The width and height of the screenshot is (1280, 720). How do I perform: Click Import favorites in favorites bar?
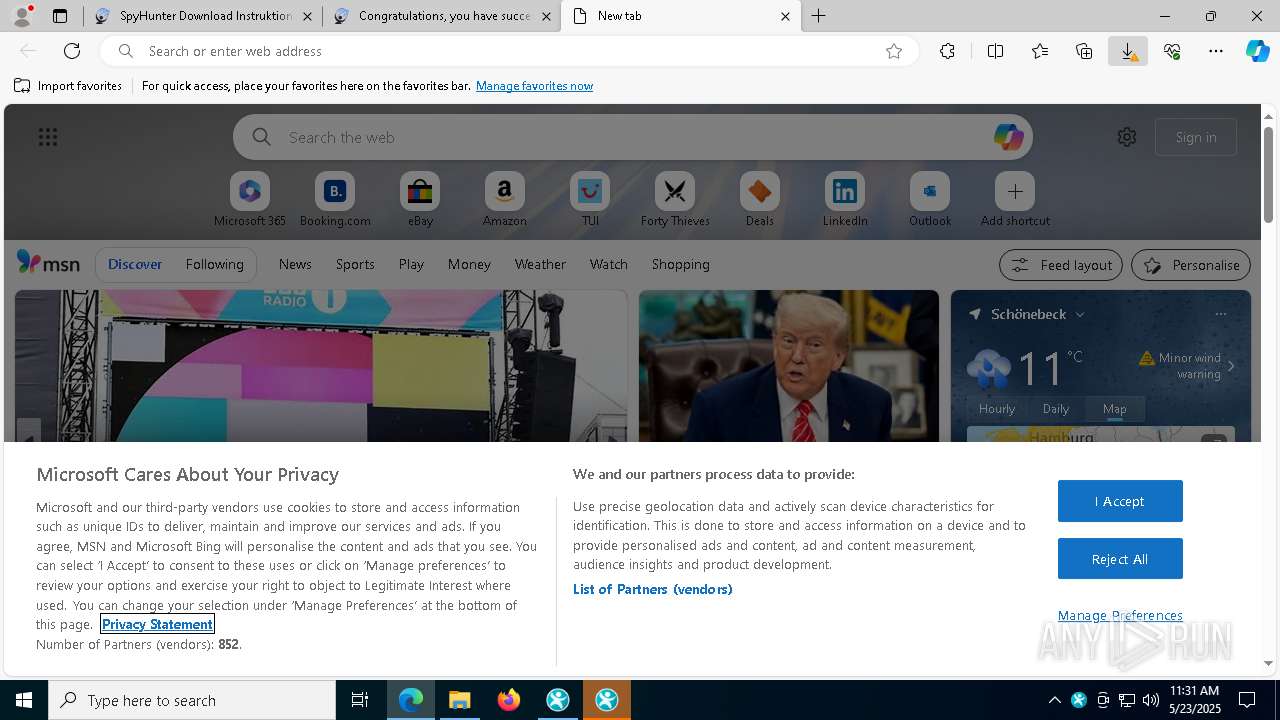click(68, 86)
